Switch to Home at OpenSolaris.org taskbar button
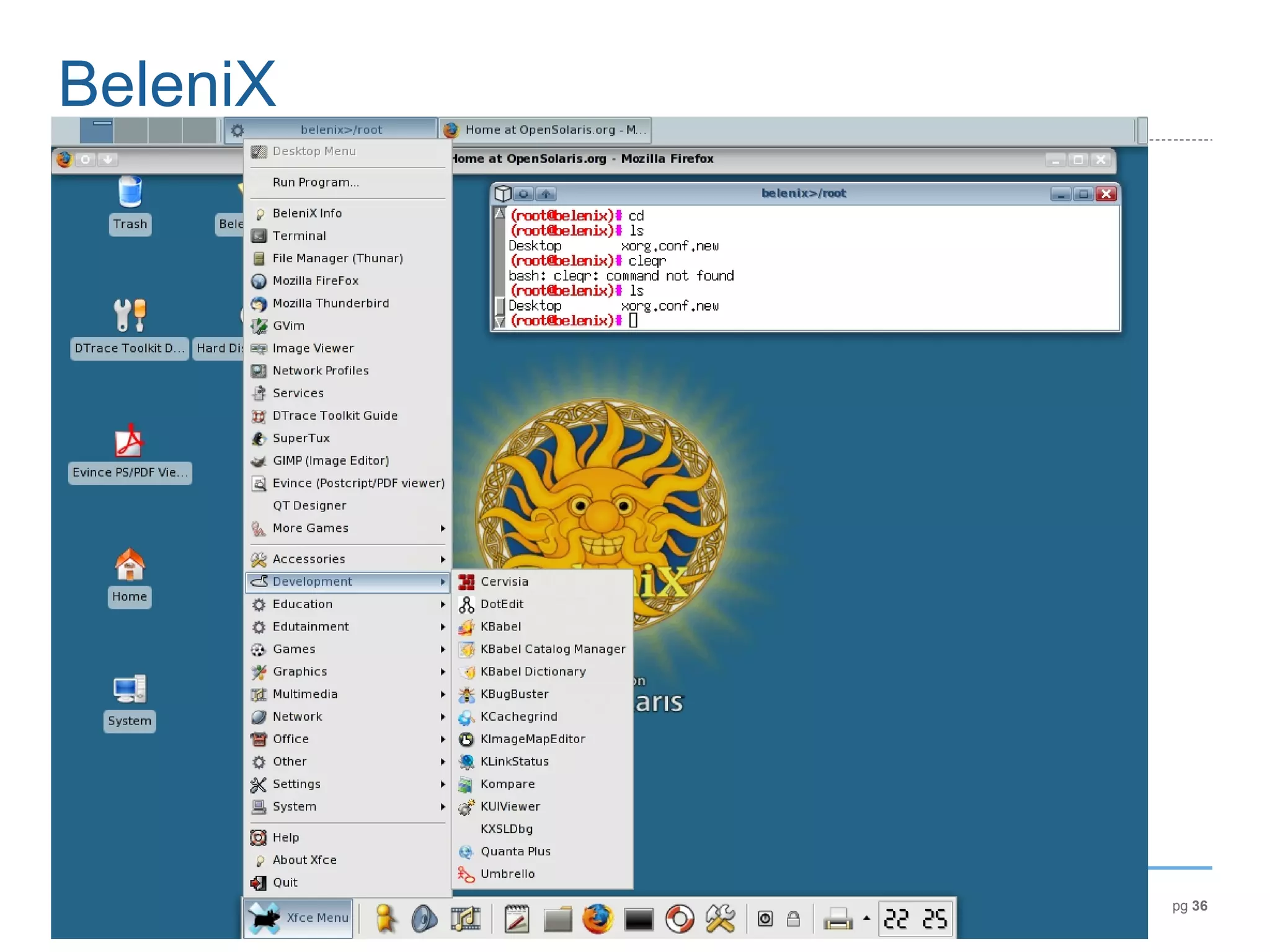The image size is (1270, 952). (545, 130)
